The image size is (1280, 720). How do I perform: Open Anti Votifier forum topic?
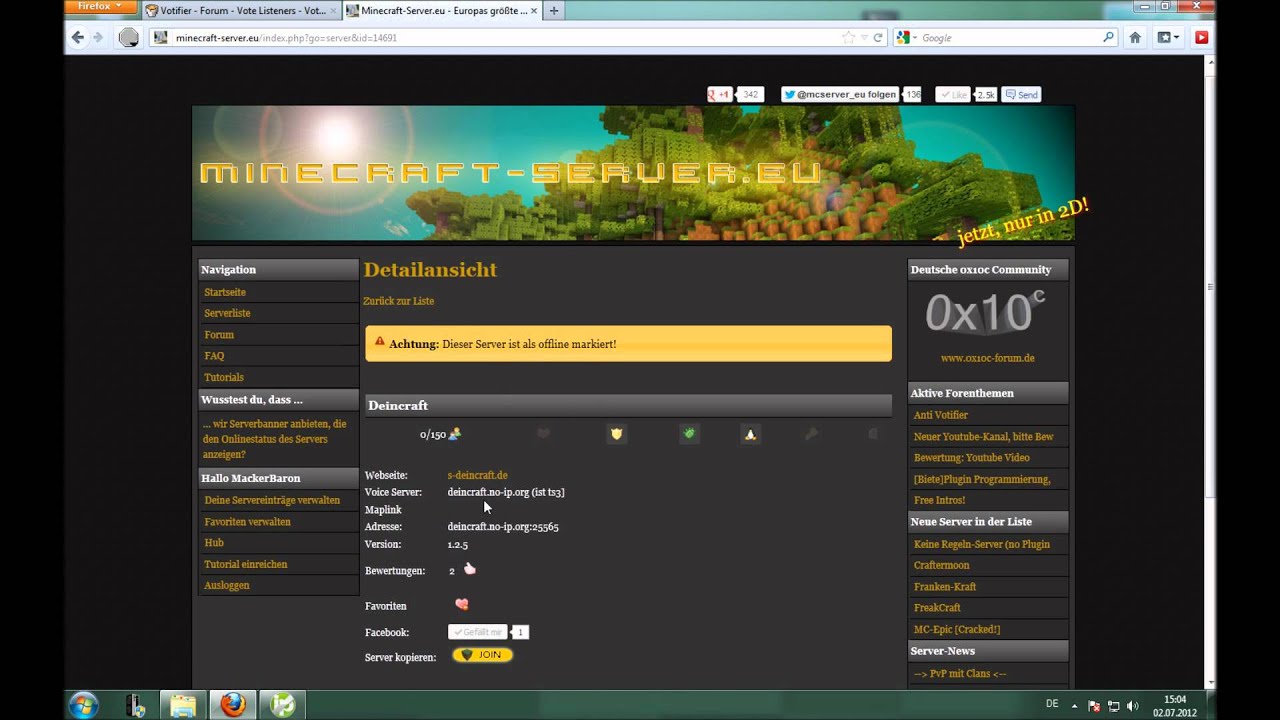[x=940, y=414]
